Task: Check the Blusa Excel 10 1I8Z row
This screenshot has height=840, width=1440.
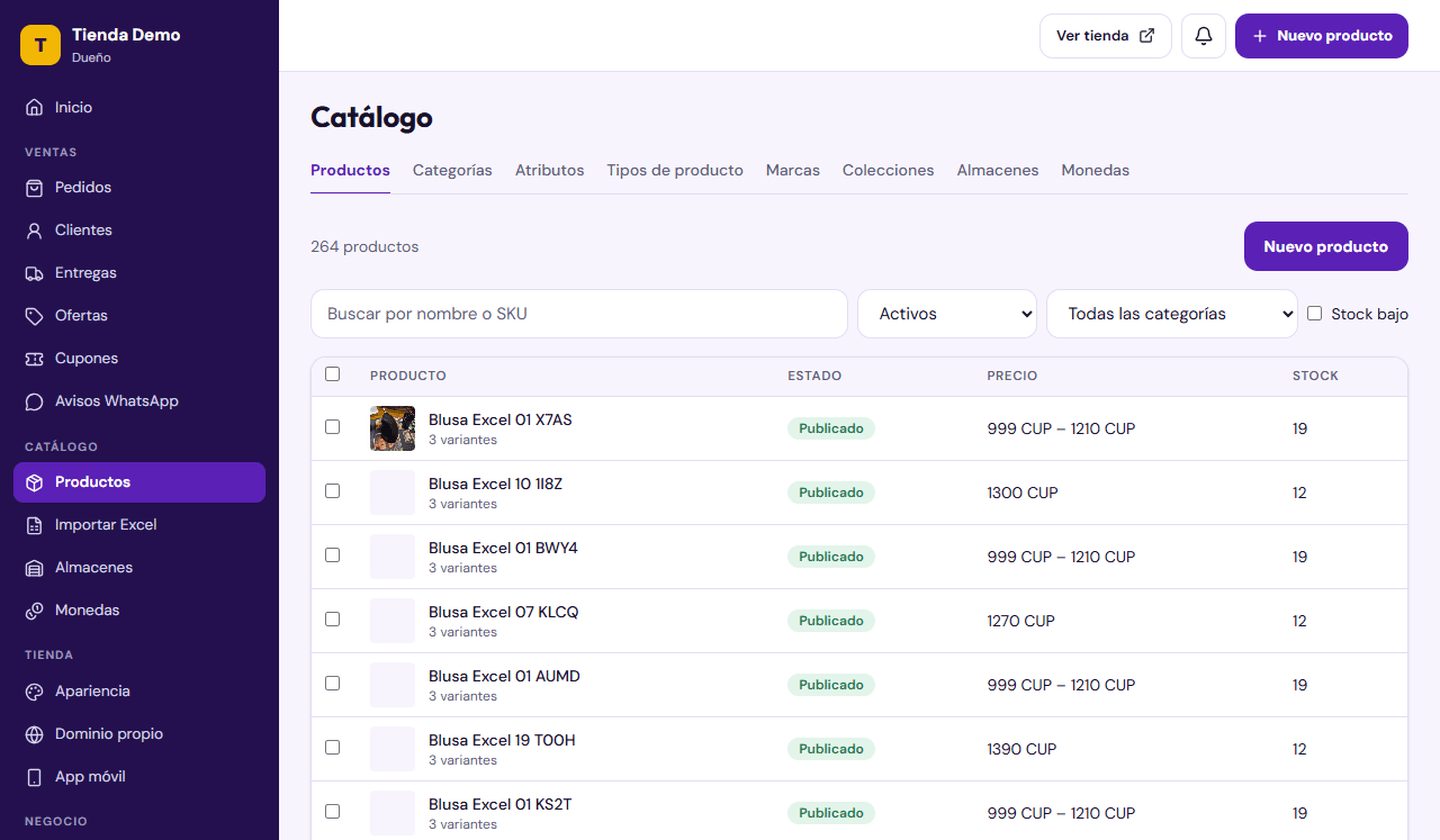Action: point(333,491)
